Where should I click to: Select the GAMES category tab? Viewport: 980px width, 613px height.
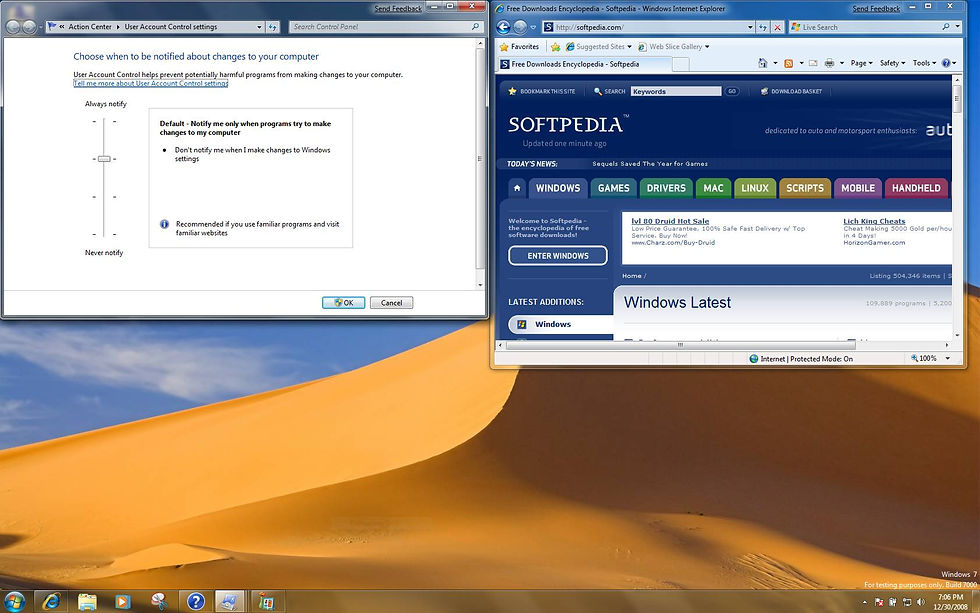(614, 188)
